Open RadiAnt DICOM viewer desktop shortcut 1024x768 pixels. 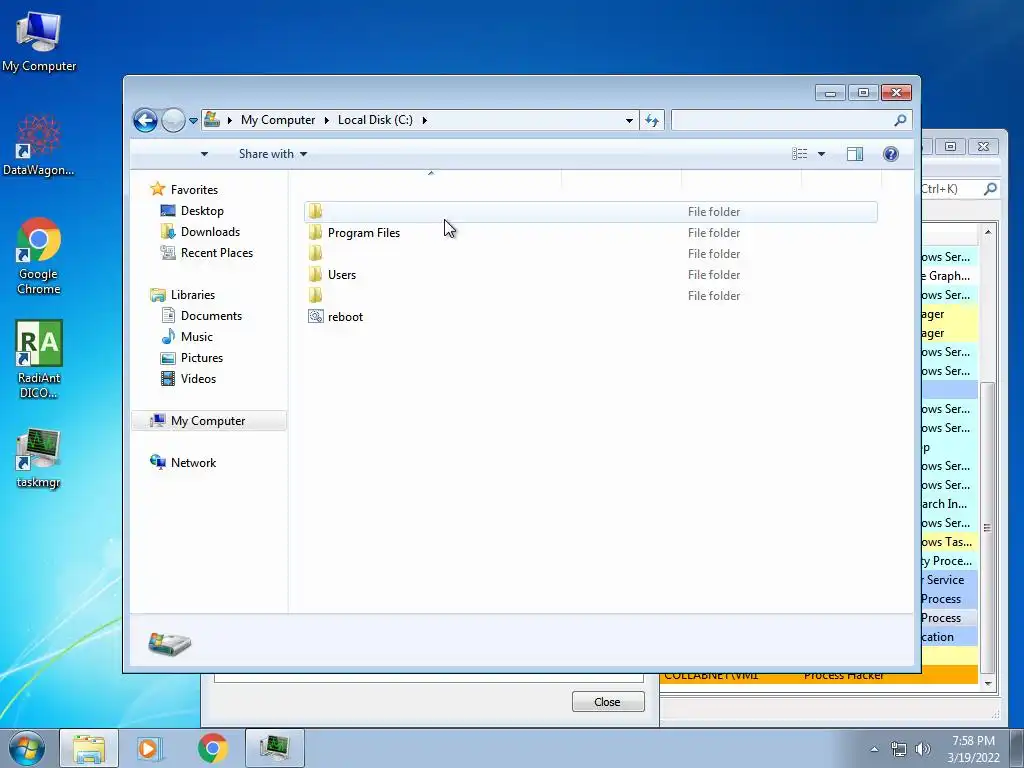[x=39, y=359]
